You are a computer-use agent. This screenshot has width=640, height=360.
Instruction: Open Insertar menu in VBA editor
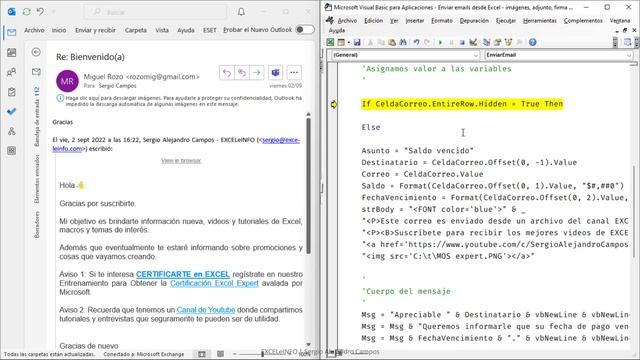pos(415,20)
